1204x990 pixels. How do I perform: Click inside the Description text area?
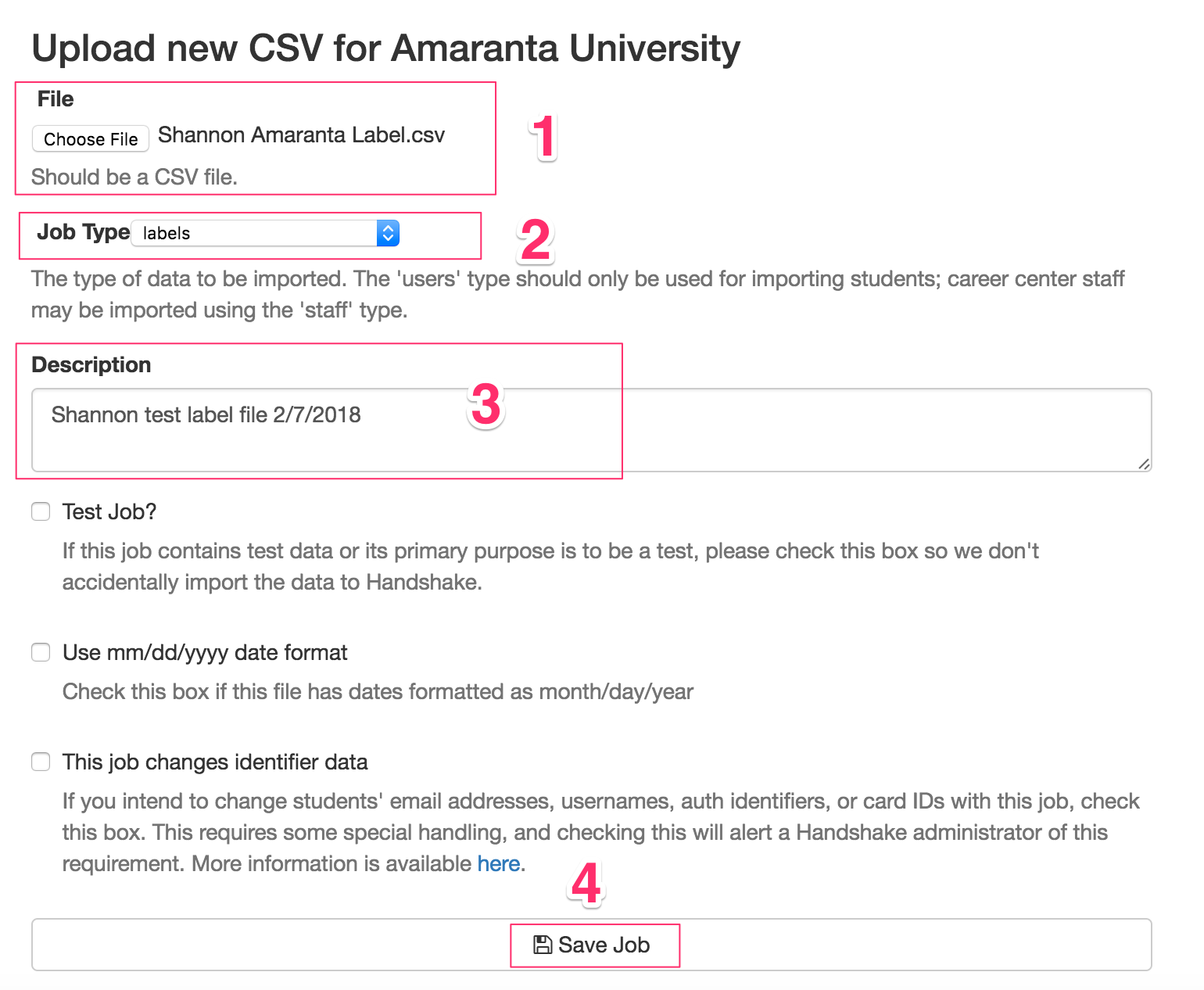click(x=592, y=430)
